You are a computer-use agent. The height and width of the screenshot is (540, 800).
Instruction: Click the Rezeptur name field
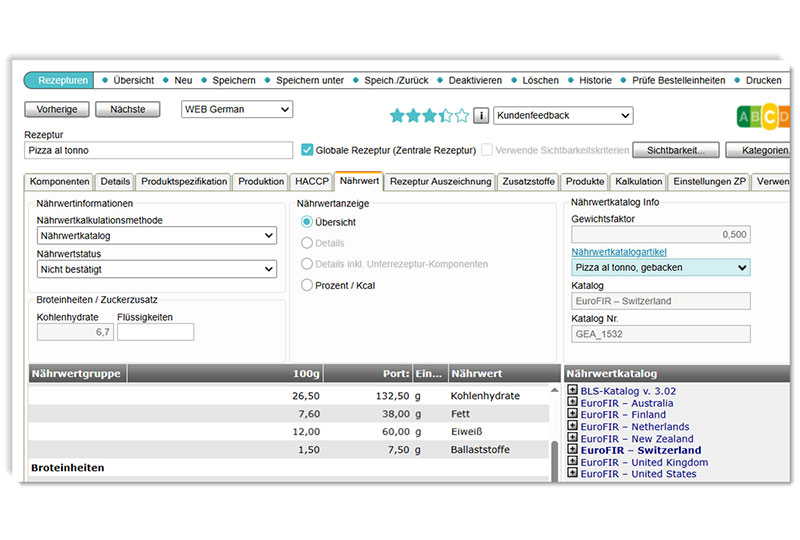[x=158, y=150]
